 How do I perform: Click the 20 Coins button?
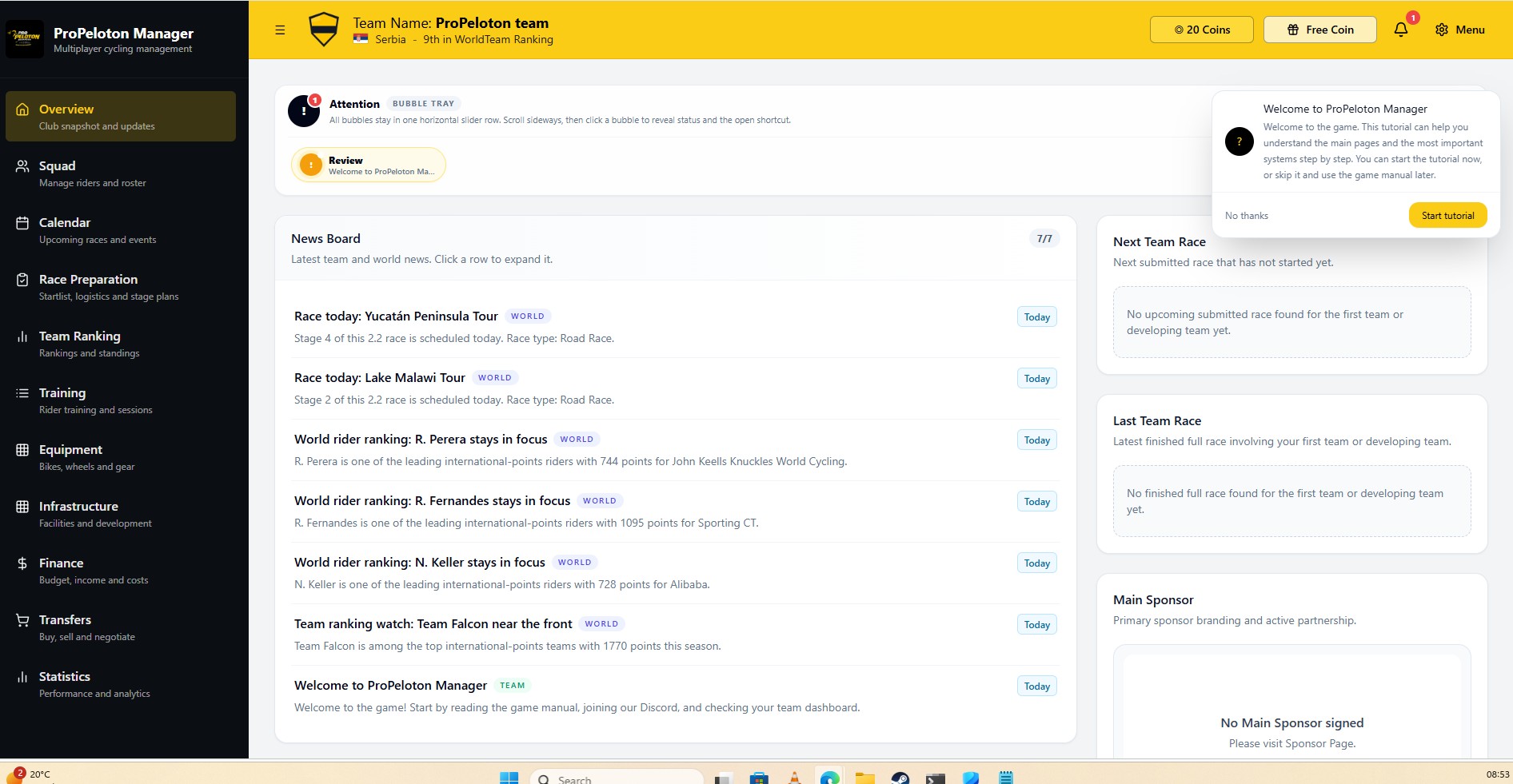pyautogui.click(x=1202, y=30)
